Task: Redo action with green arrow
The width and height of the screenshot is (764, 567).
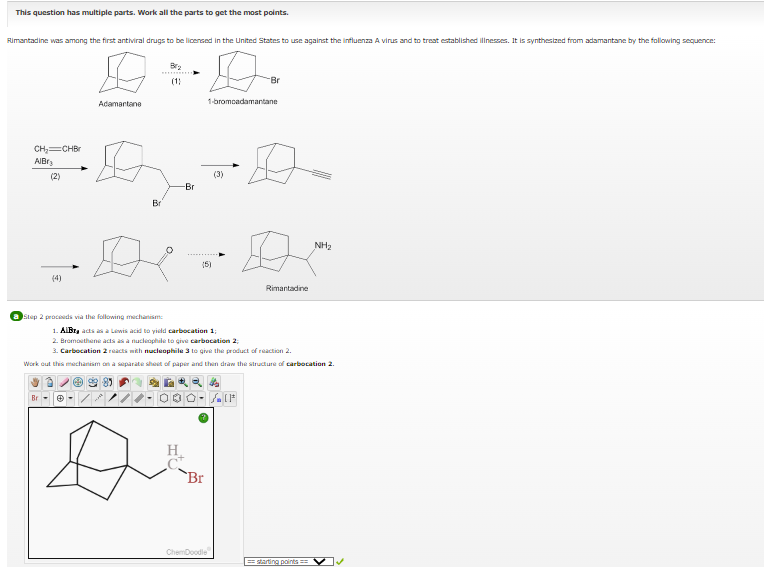Action: click(137, 382)
